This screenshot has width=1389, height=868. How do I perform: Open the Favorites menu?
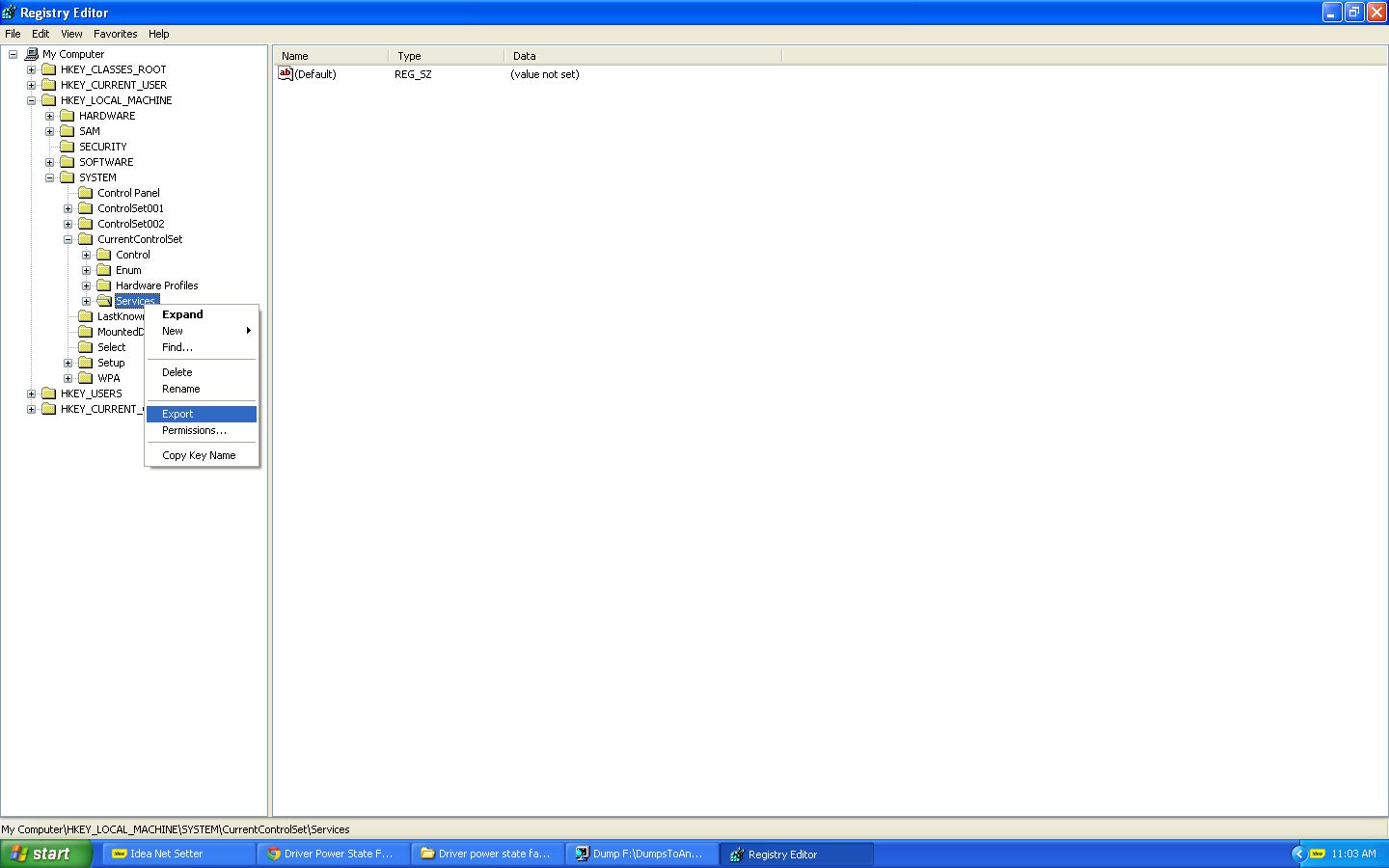coord(115,34)
